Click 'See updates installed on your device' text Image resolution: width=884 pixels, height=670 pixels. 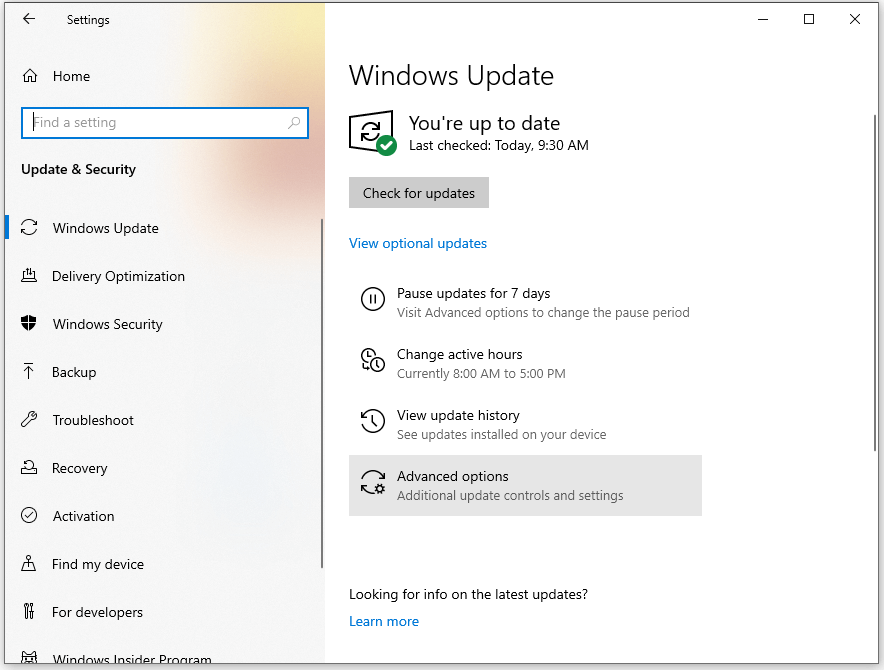501,434
